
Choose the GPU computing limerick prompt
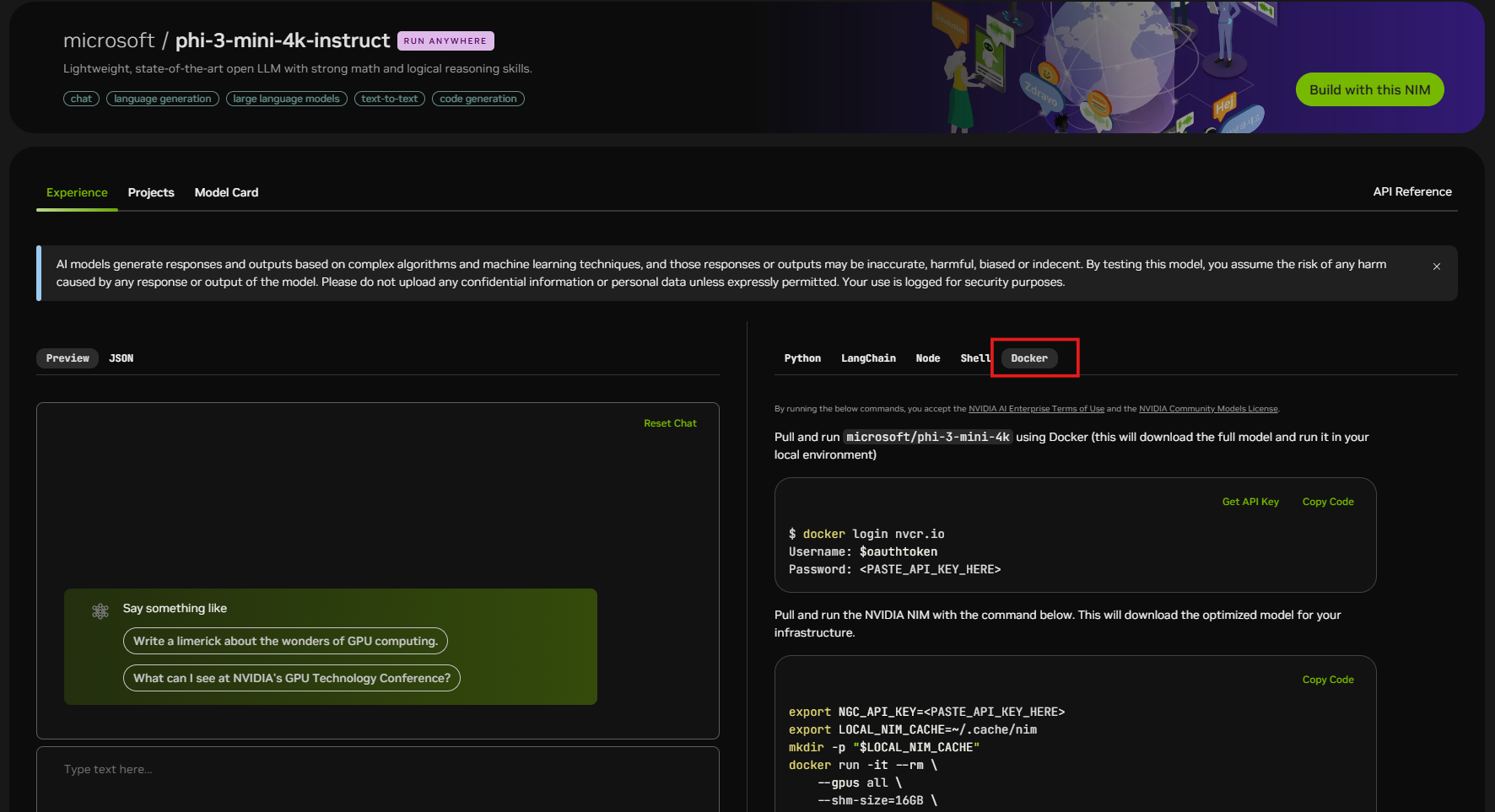pos(285,641)
